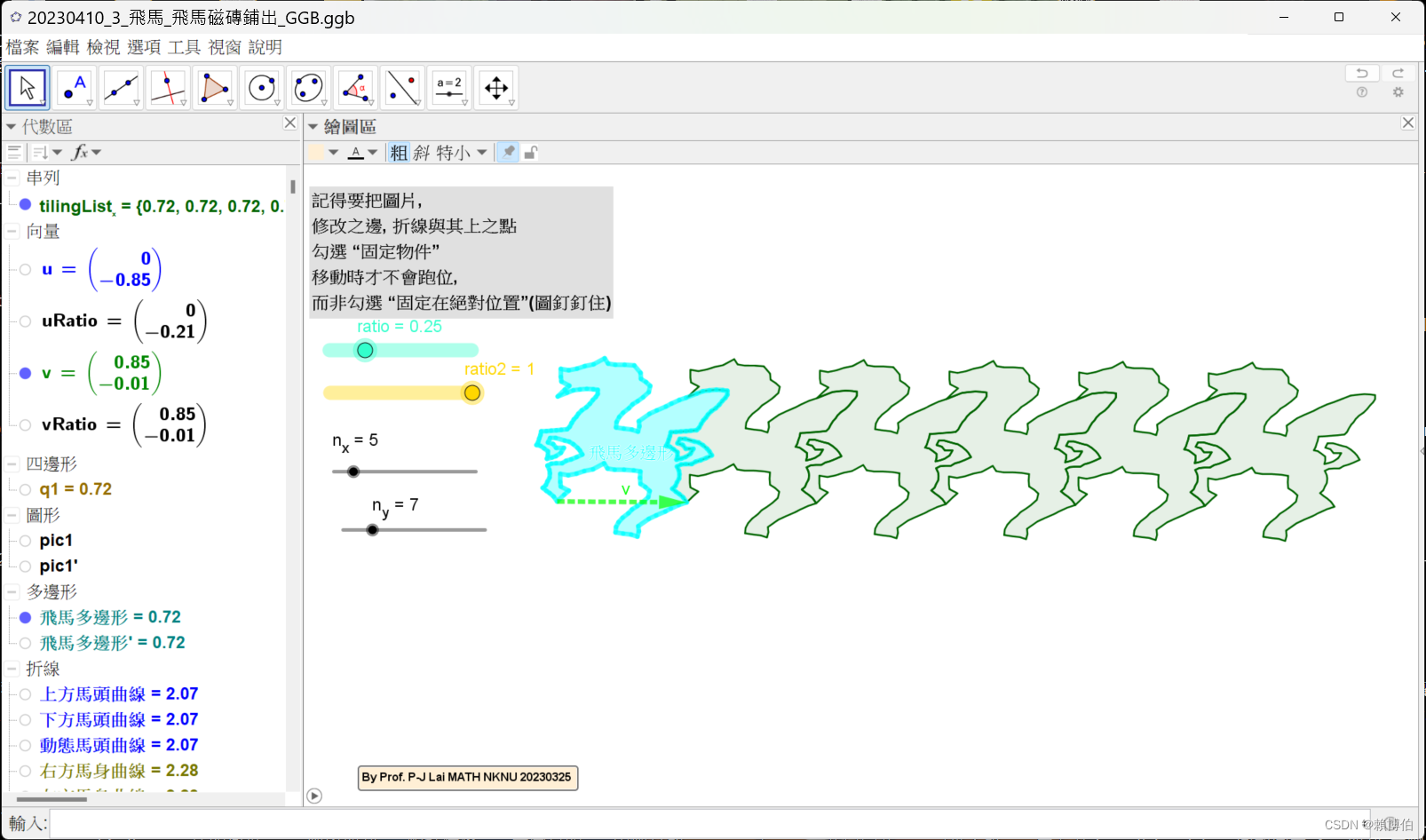Screen dimensions: 1426x840
Task: Select the Point tool
Action: coord(75,87)
